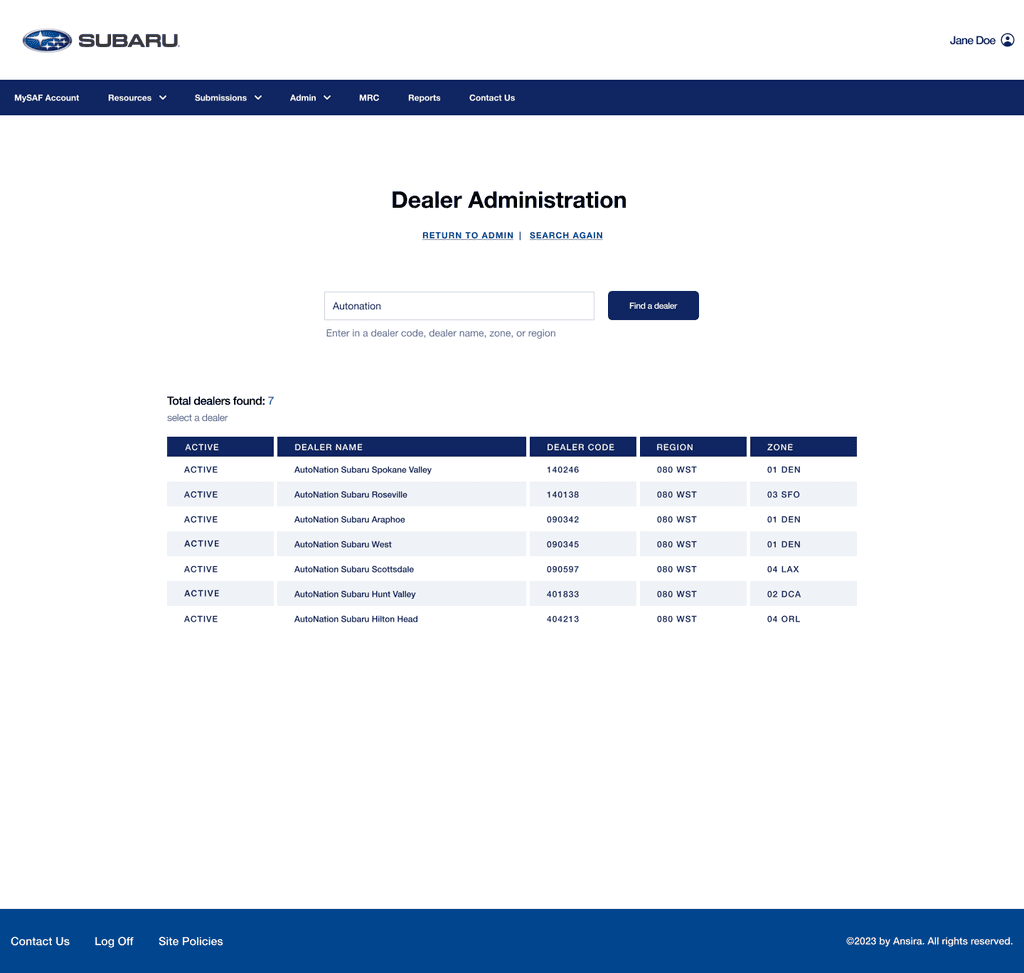Click dealer code 090345
Image resolution: width=1024 pixels, height=973 pixels.
coord(563,544)
